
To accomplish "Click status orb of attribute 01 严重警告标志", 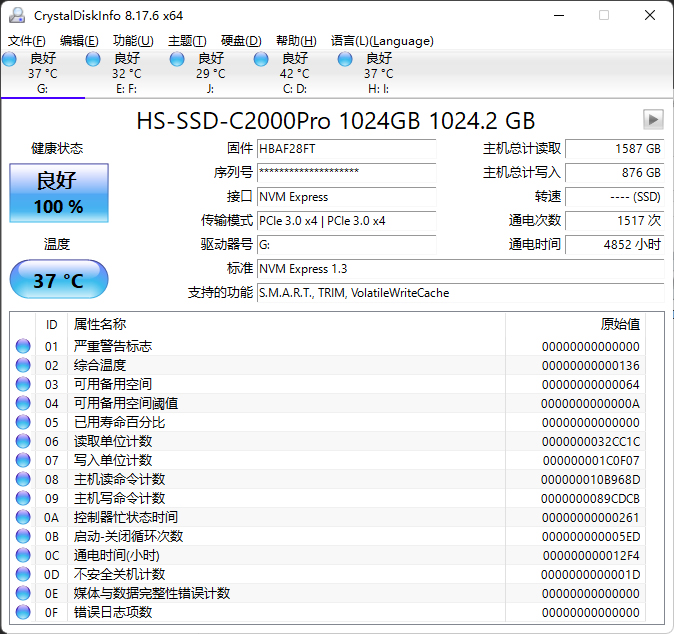I will coord(23,346).
